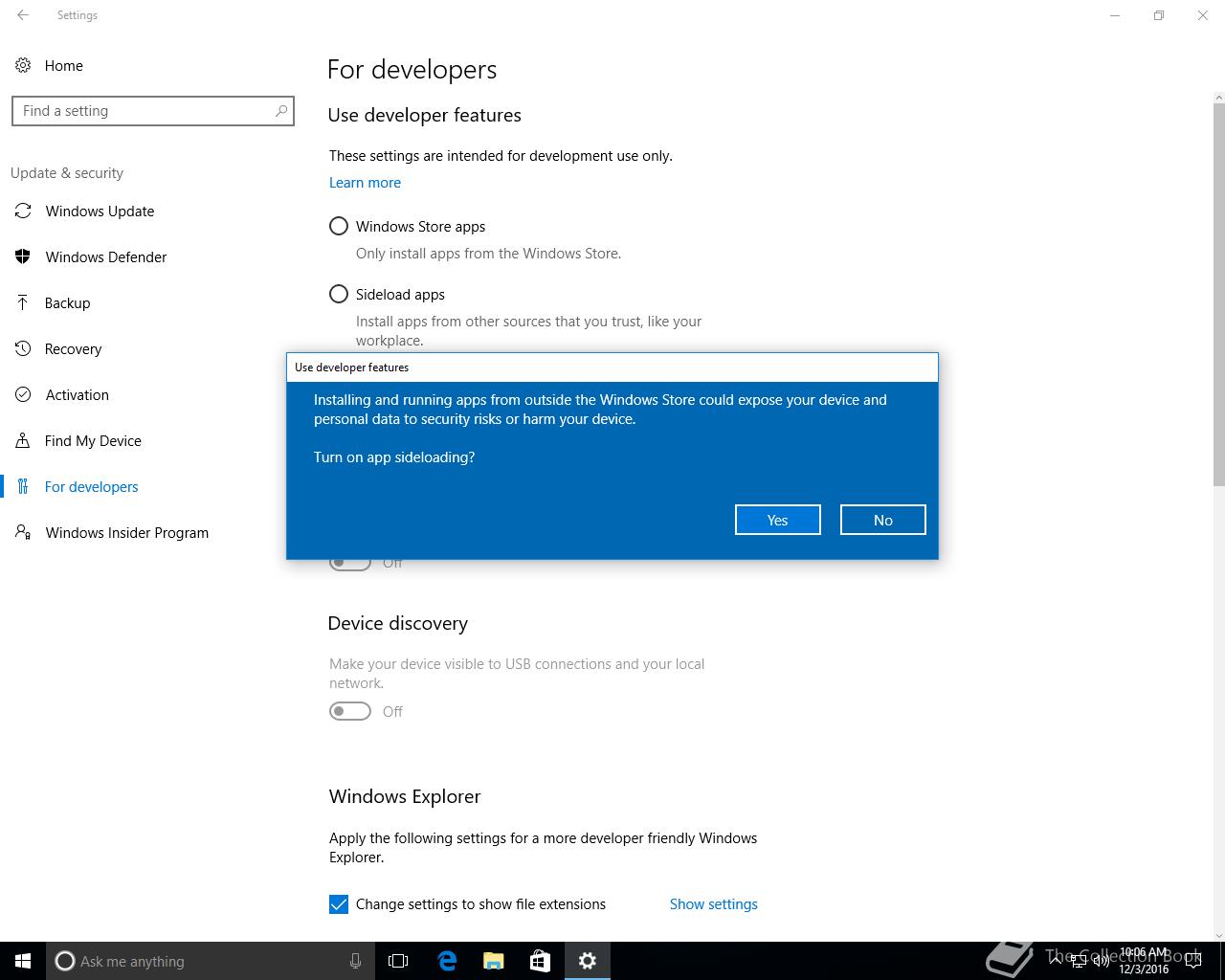The width and height of the screenshot is (1225, 980).
Task: Click the Activation checkmark circle icon
Action: click(x=23, y=395)
